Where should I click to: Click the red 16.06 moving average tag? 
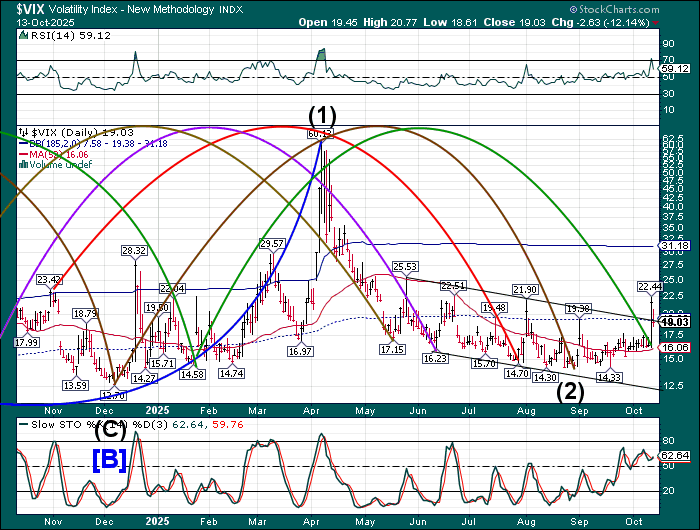677,347
